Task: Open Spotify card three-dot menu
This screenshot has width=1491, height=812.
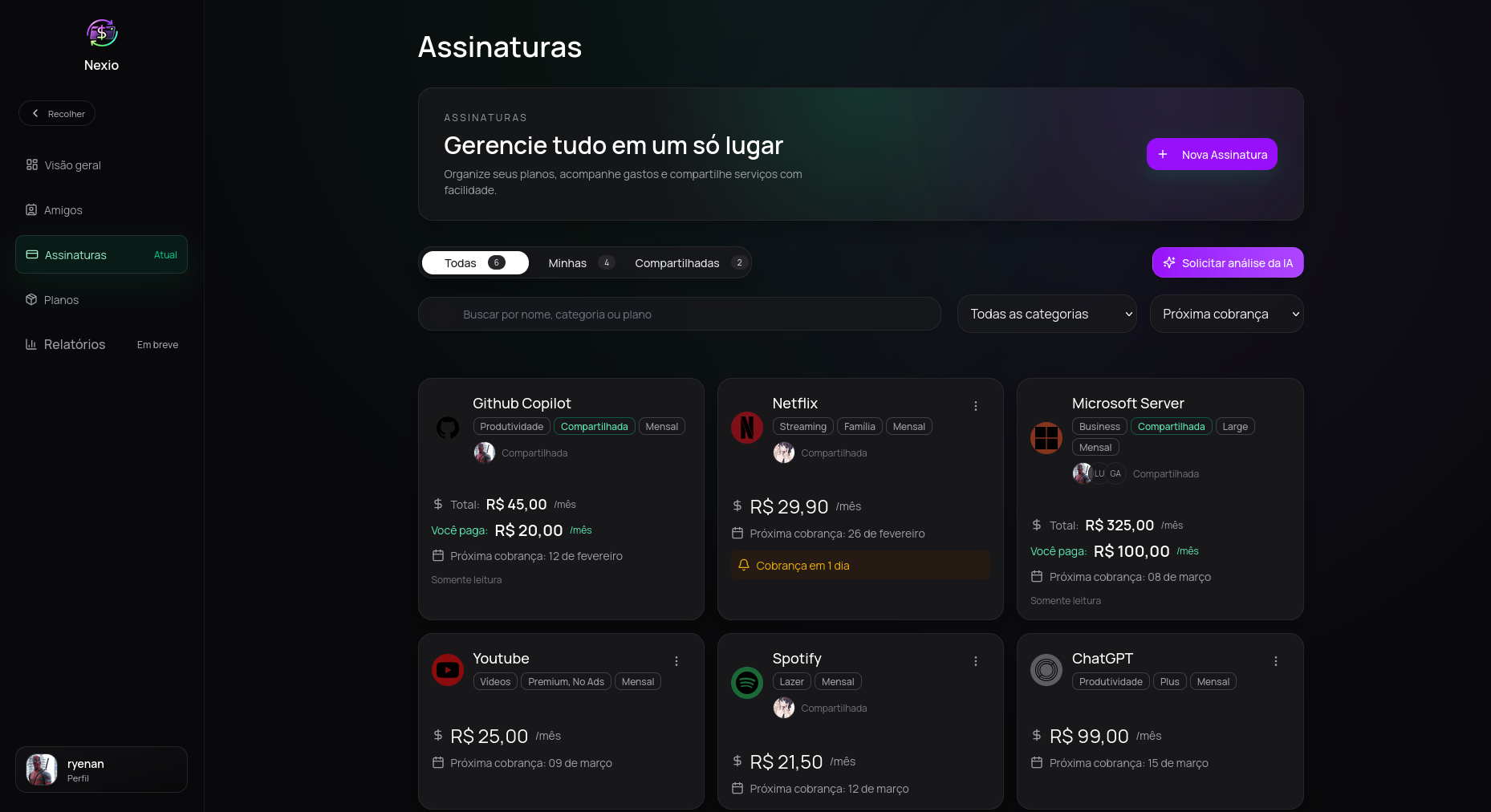Action: (x=976, y=661)
